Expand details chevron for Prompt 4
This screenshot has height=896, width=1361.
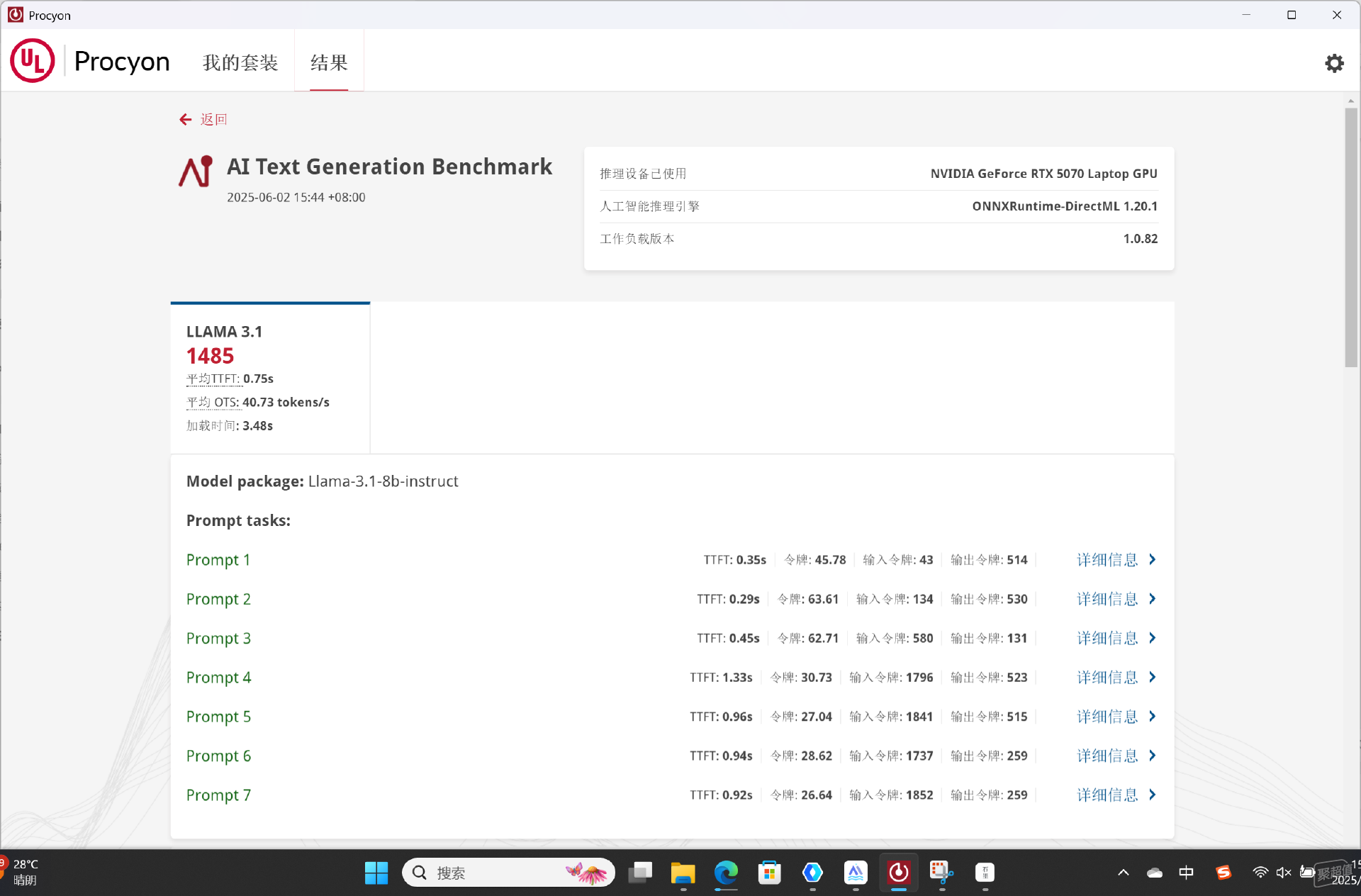coord(1153,677)
